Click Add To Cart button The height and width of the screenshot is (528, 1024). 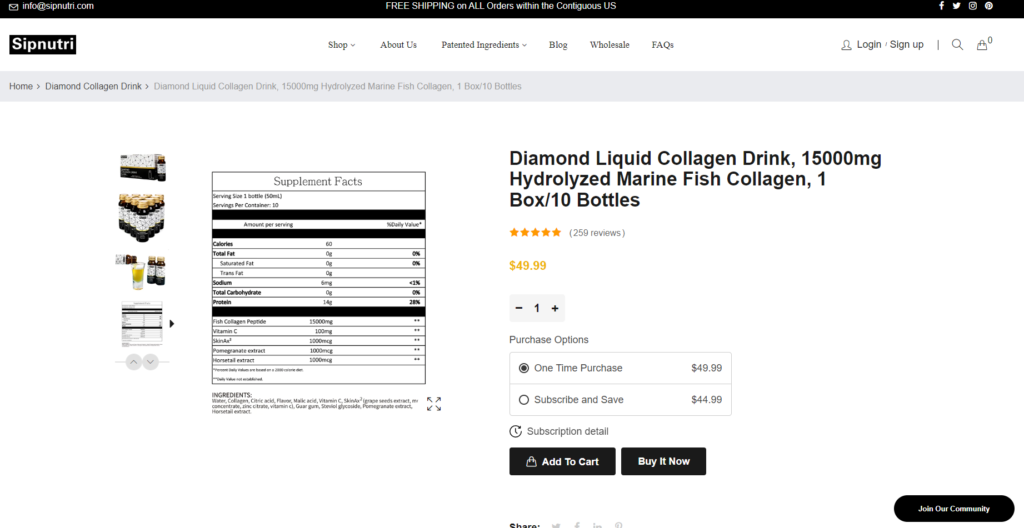(x=562, y=461)
